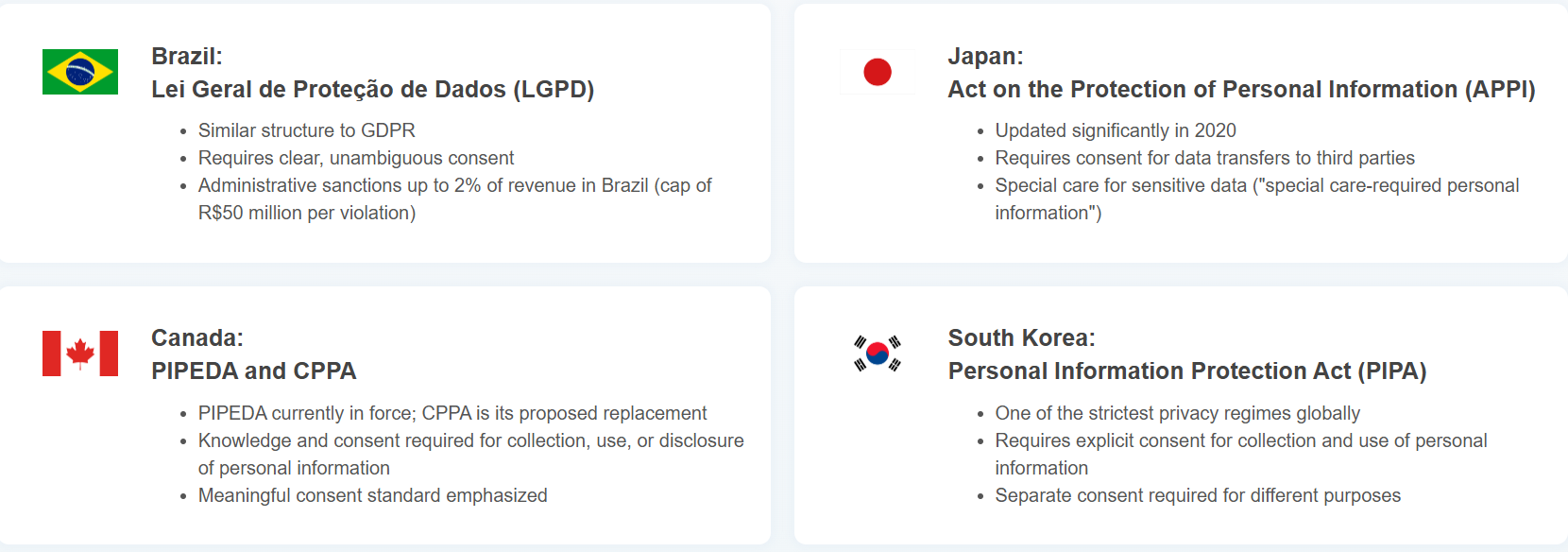Click the Canada maple leaf flag
Viewport: 1568px width, 552px height.
pos(80,354)
